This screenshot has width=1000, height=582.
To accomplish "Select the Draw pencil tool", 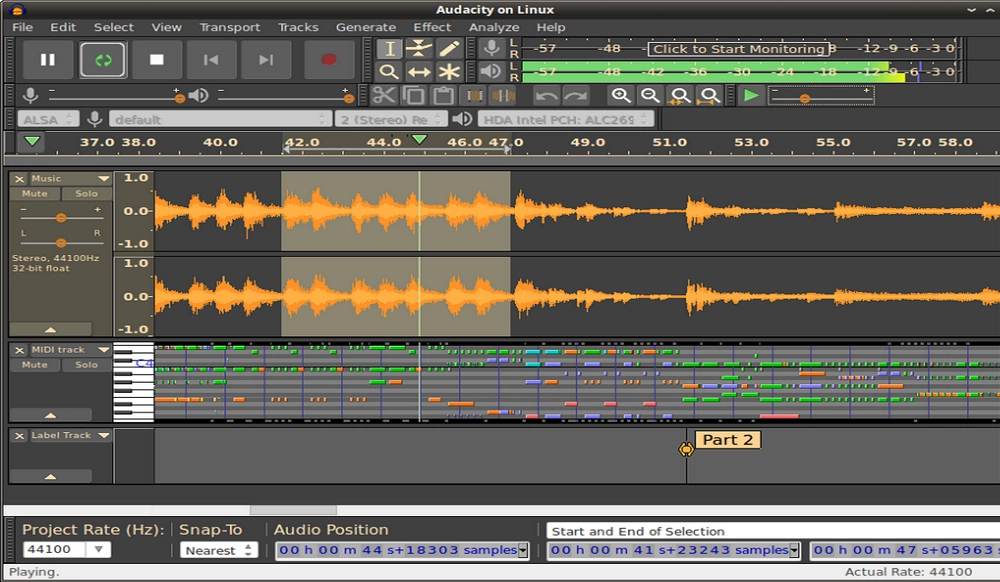I will 449,49.
